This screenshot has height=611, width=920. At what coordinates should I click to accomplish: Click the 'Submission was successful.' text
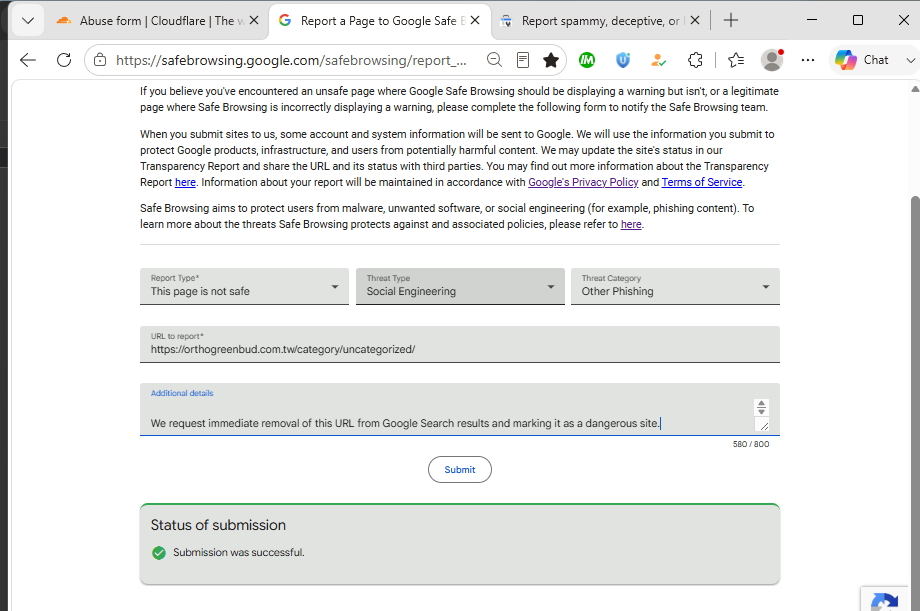(239, 553)
